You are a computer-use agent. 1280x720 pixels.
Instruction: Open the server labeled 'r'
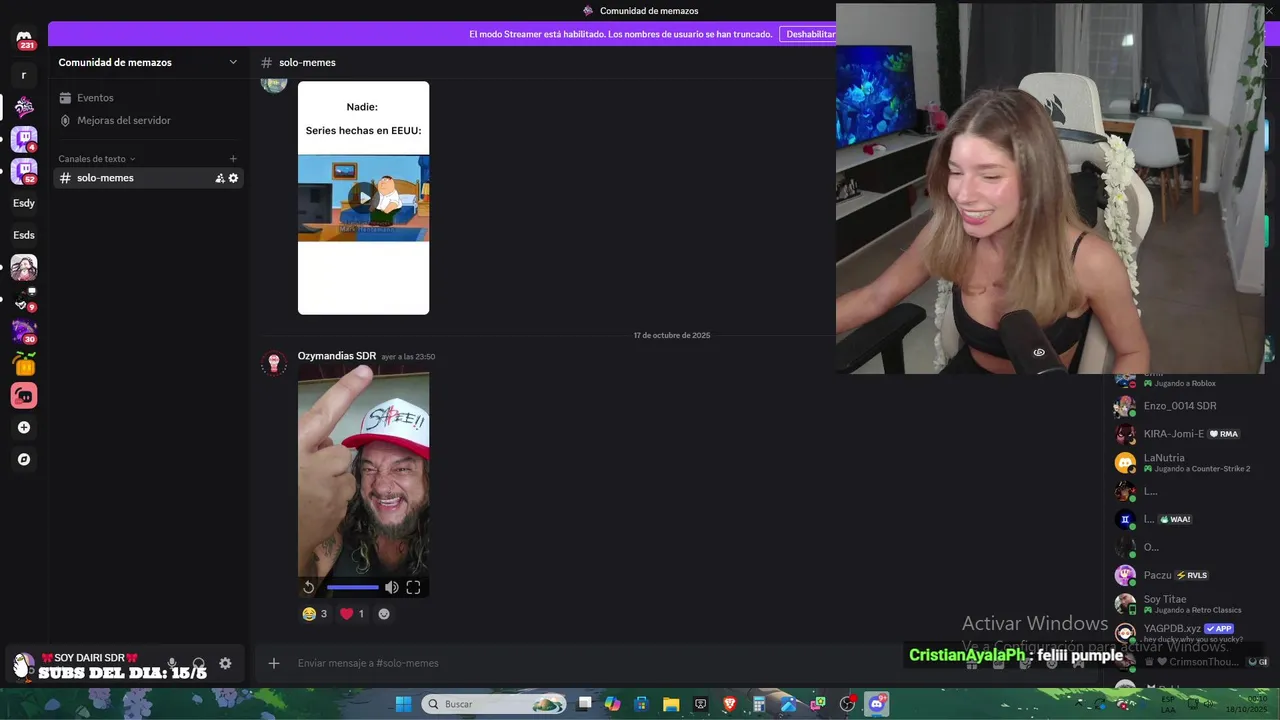click(x=24, y=75)
